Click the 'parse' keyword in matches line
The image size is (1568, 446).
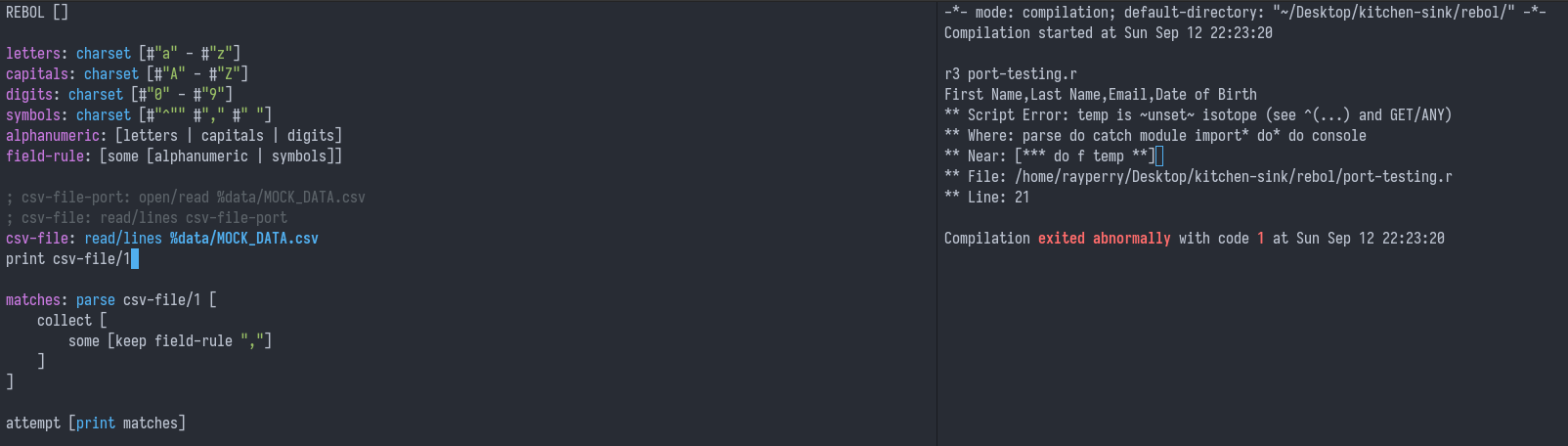pos(95,300)
